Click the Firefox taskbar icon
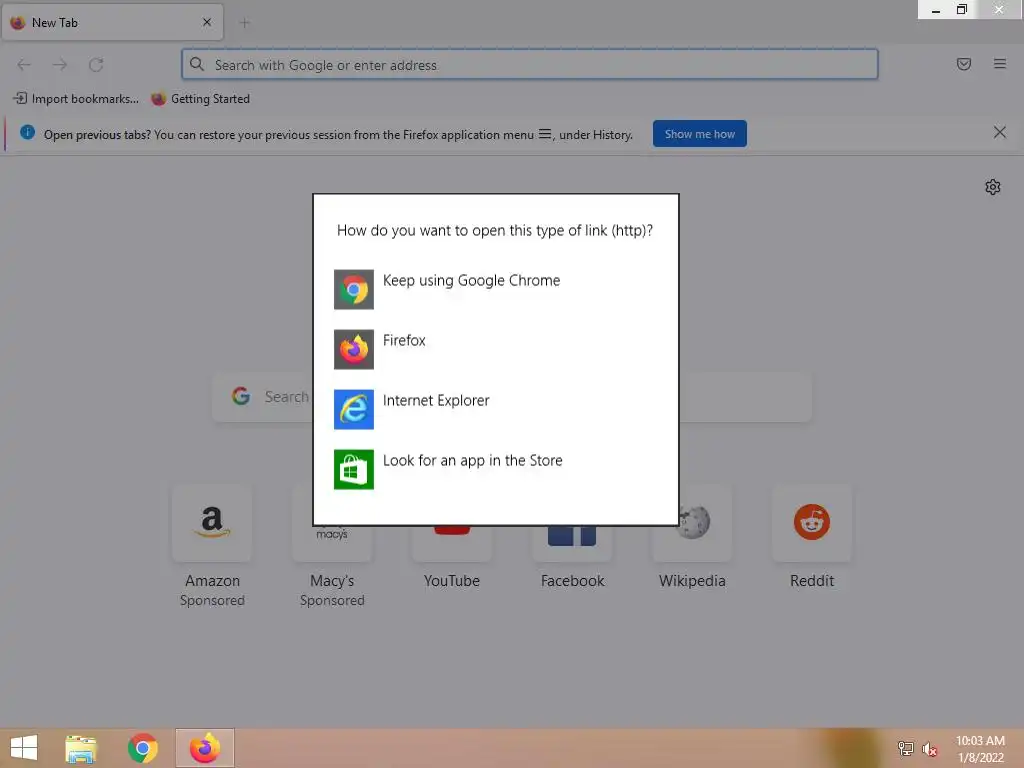Viewport: 1024px width, 768px height. (x=204, y=748)
